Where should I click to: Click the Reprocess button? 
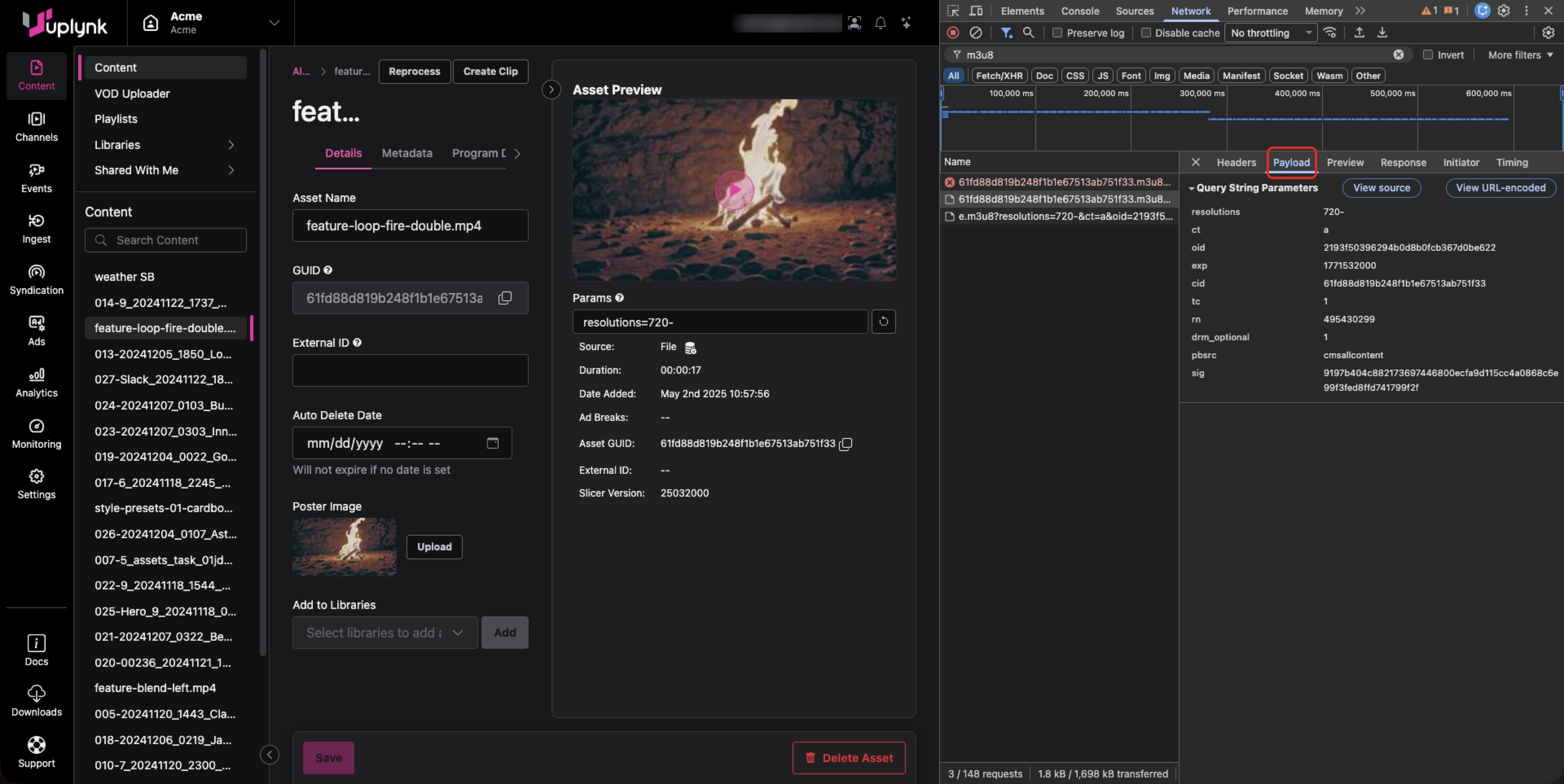[414, 71]
